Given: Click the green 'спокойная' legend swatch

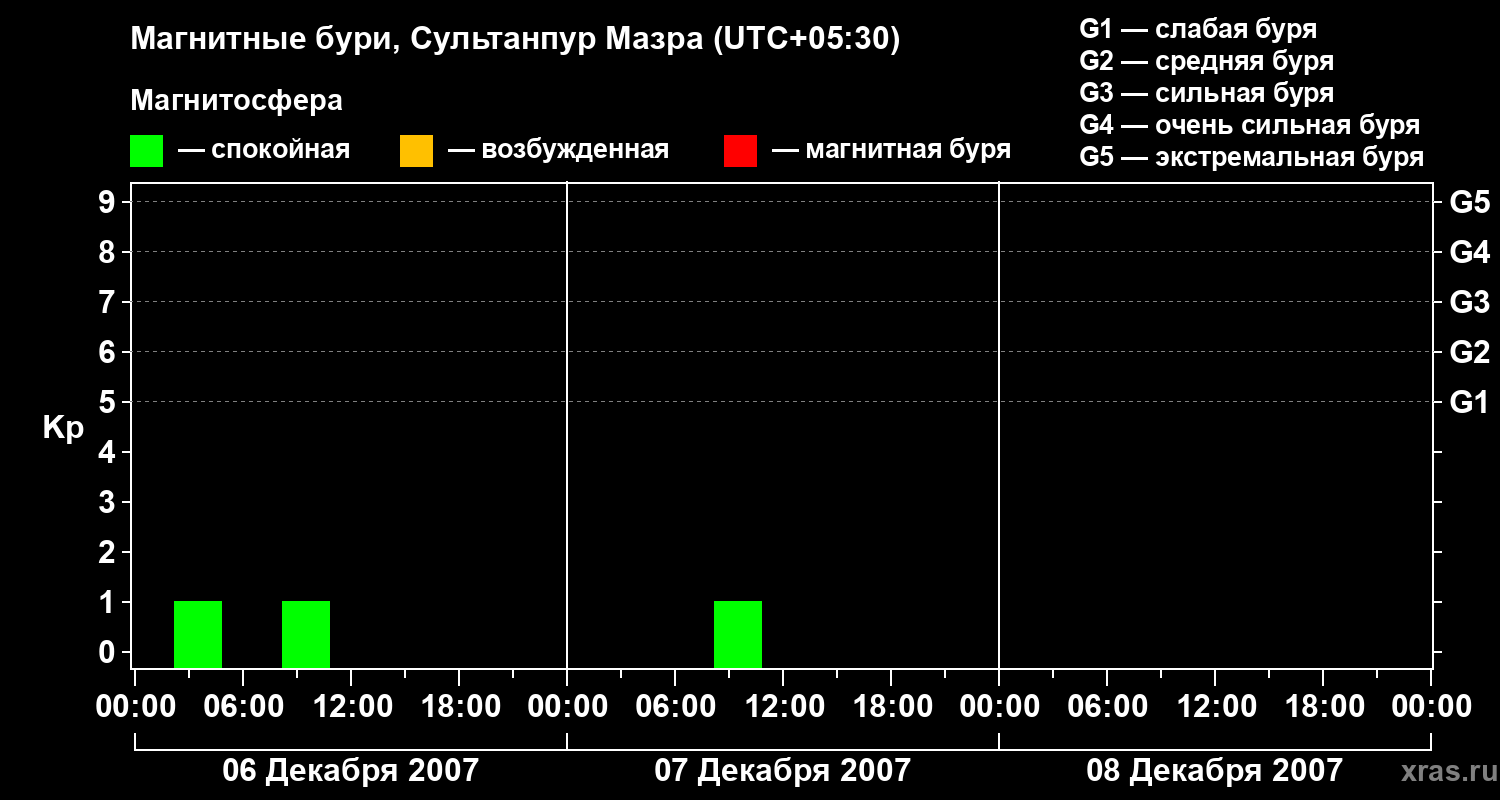Looking at the screenshot, I should [x=146, y=151].
